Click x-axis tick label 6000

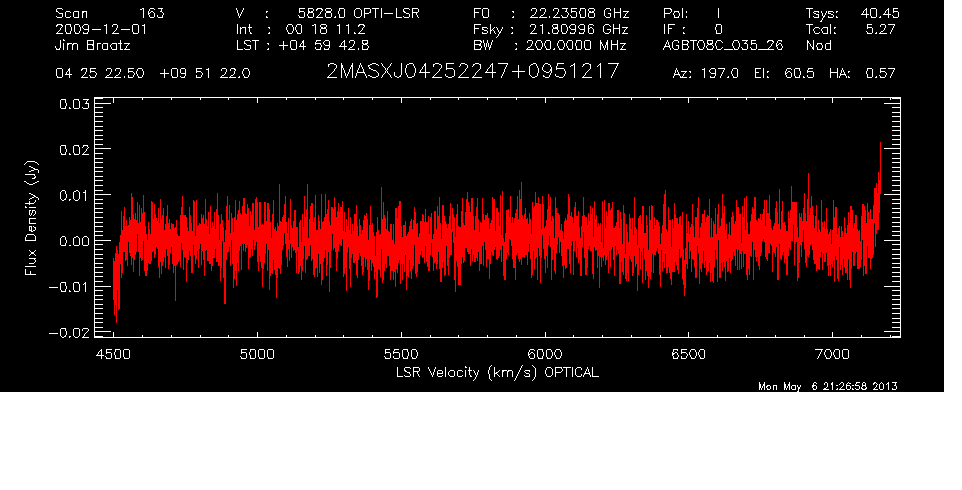click(545, 355)
